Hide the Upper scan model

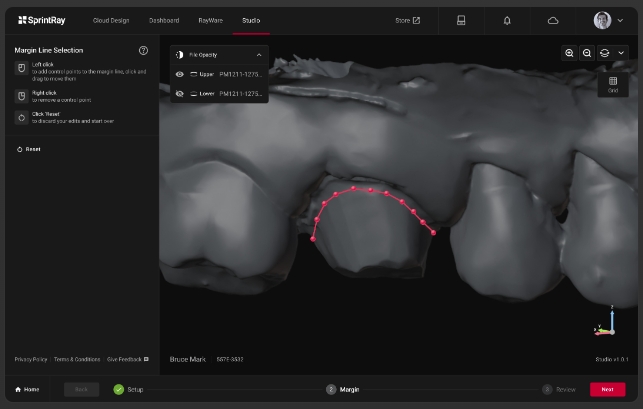click(180, 74)
